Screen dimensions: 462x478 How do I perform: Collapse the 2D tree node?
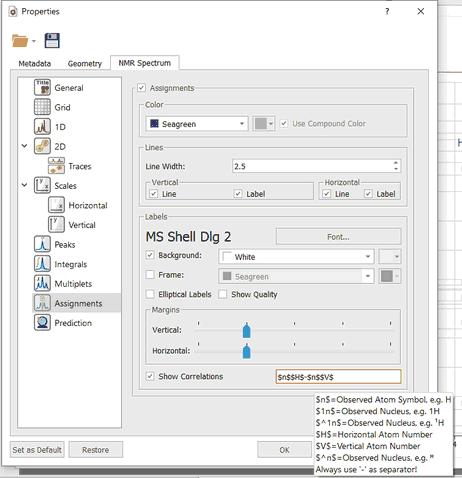tap(24, 146)
